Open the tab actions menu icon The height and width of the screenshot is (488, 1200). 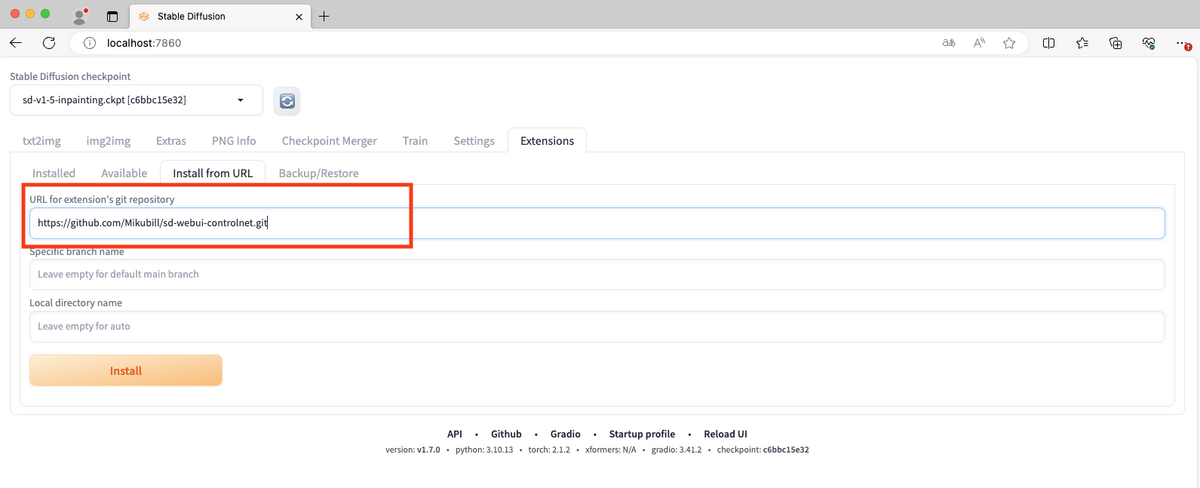coord(111,17)
